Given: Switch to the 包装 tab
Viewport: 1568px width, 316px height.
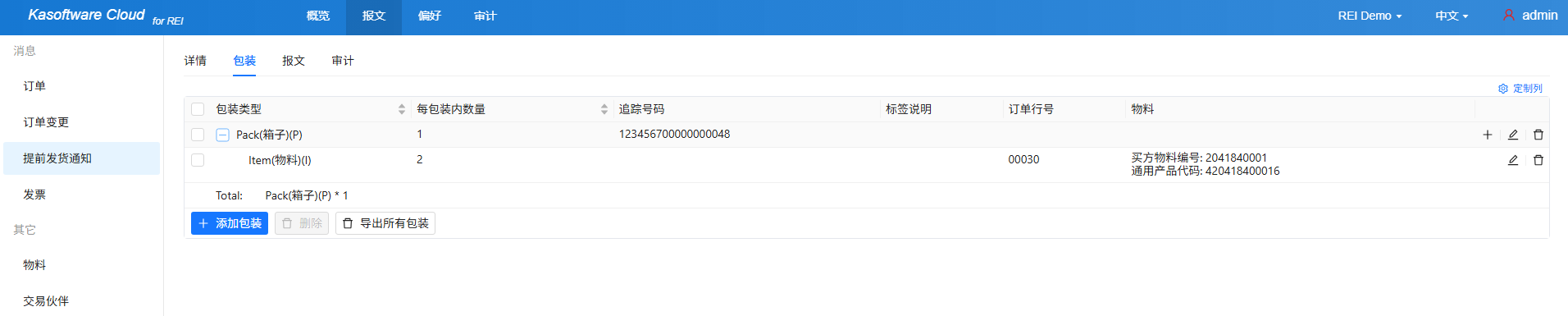Looking at the screenshot, I should click(x=244, y=61).
